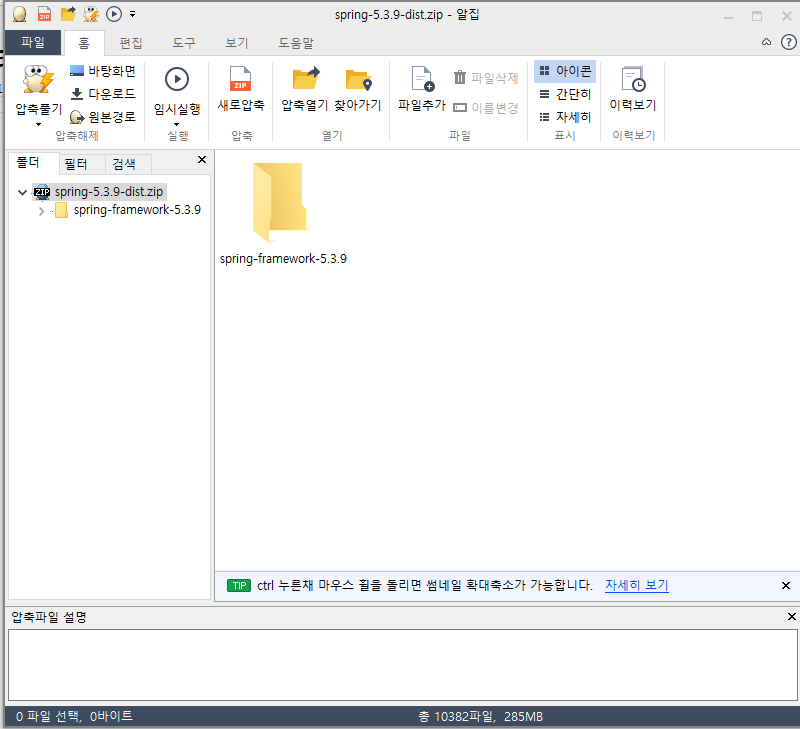Click the 임시실행 play icon
This screenshot has height=729, width=800.
click(x=177, y=80)
